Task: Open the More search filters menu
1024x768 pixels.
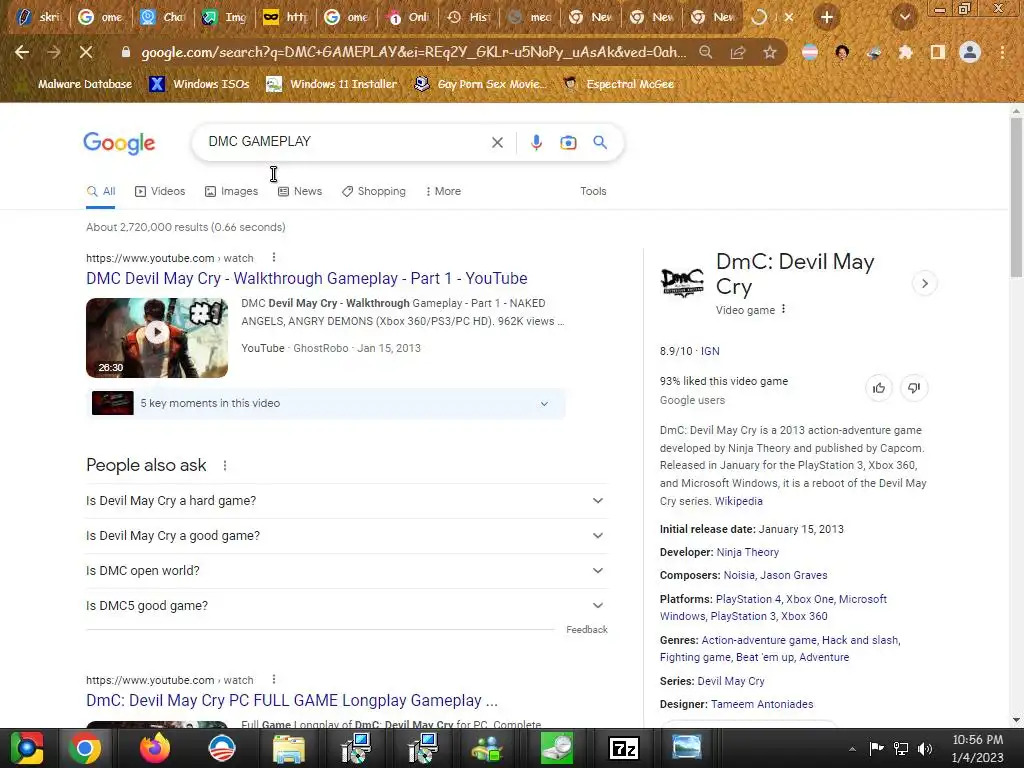Action: click(x=443, y=191)
